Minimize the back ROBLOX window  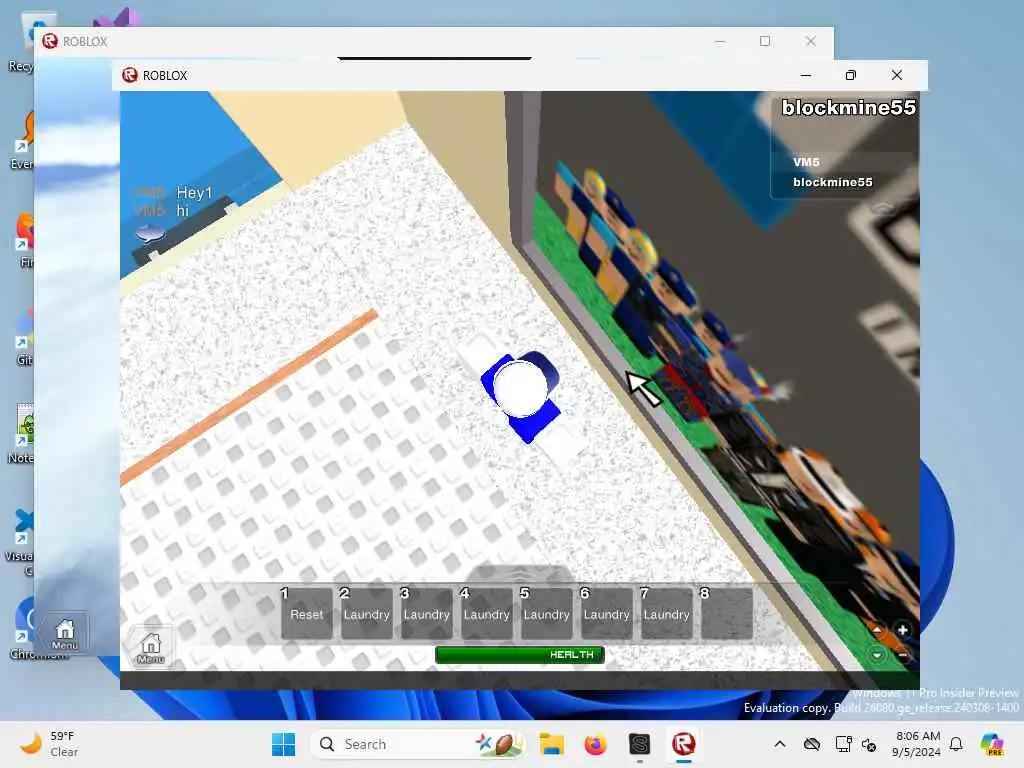(x=720, y=41)
